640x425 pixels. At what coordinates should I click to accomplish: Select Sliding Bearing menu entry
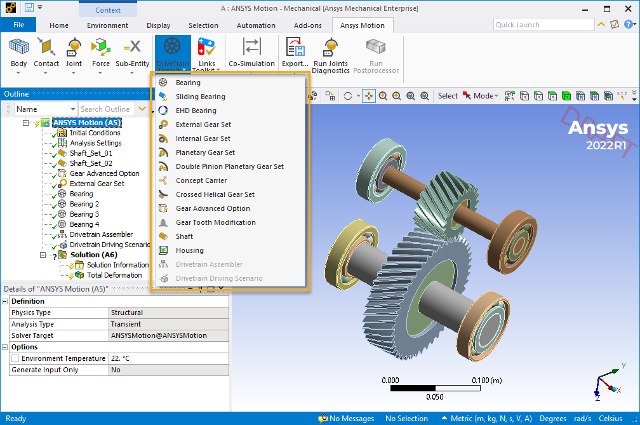[x=200, y=96]
